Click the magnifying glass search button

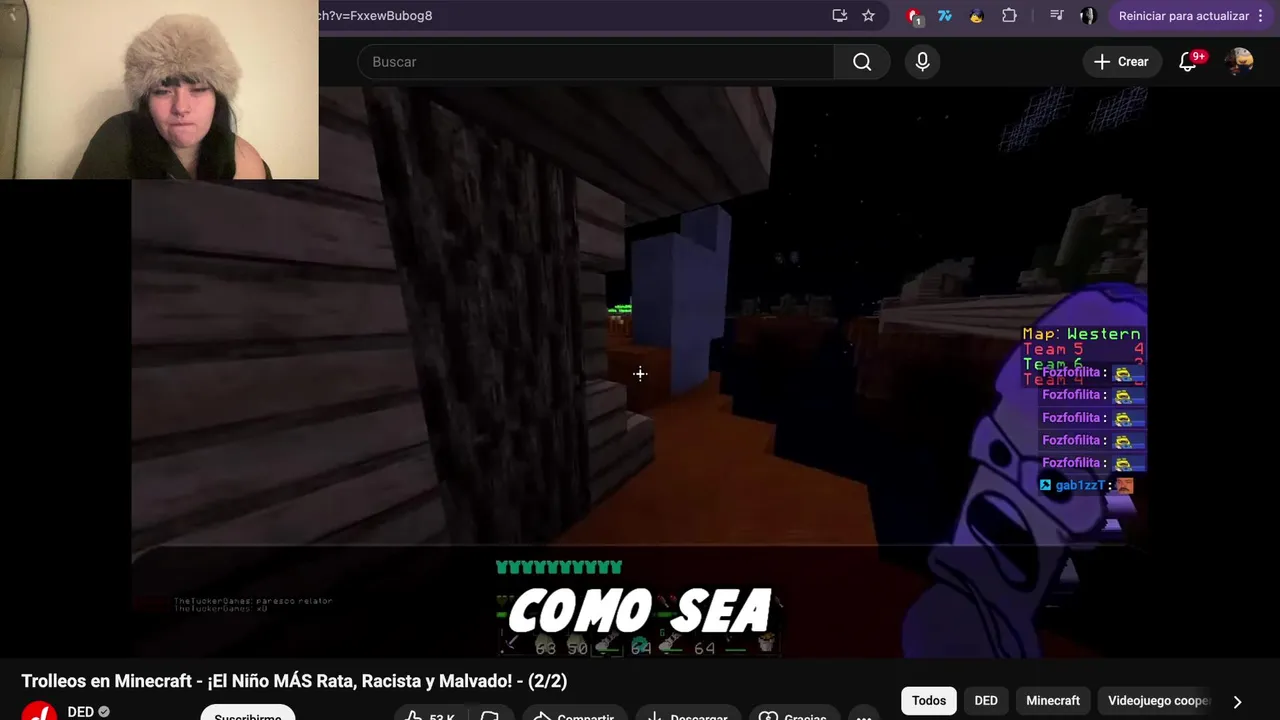point(862,62)
